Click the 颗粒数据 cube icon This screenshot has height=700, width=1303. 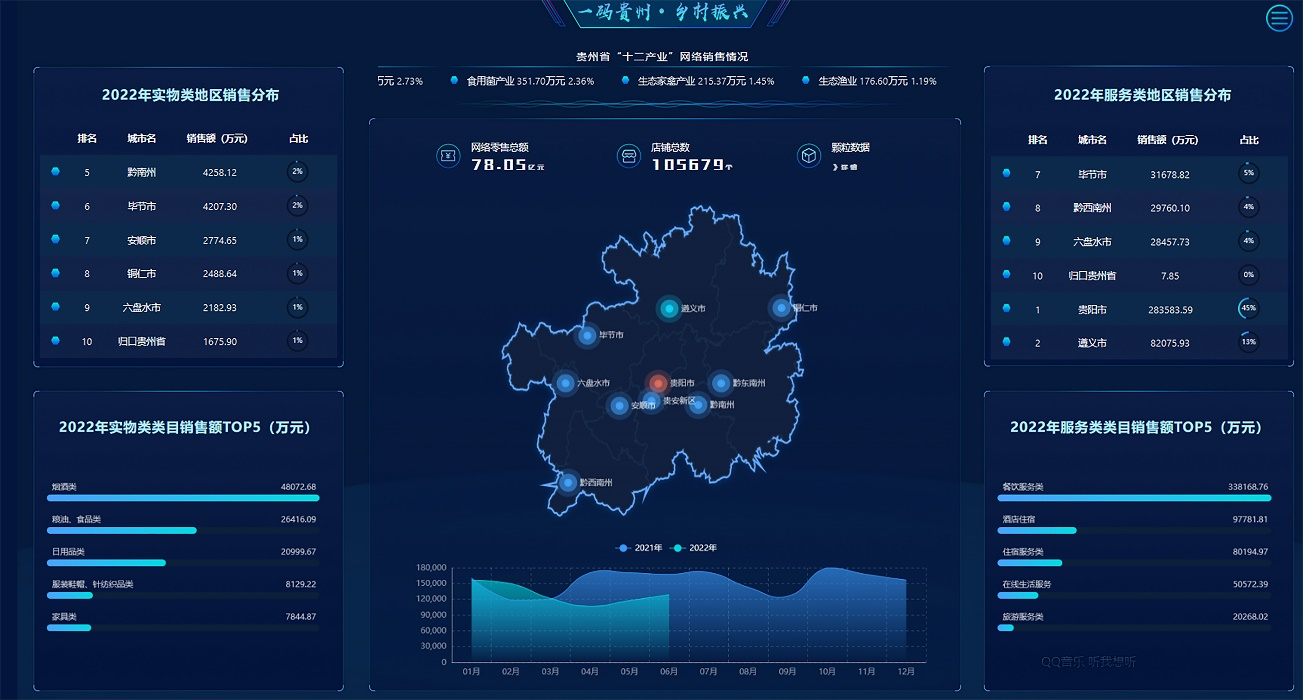808,155
